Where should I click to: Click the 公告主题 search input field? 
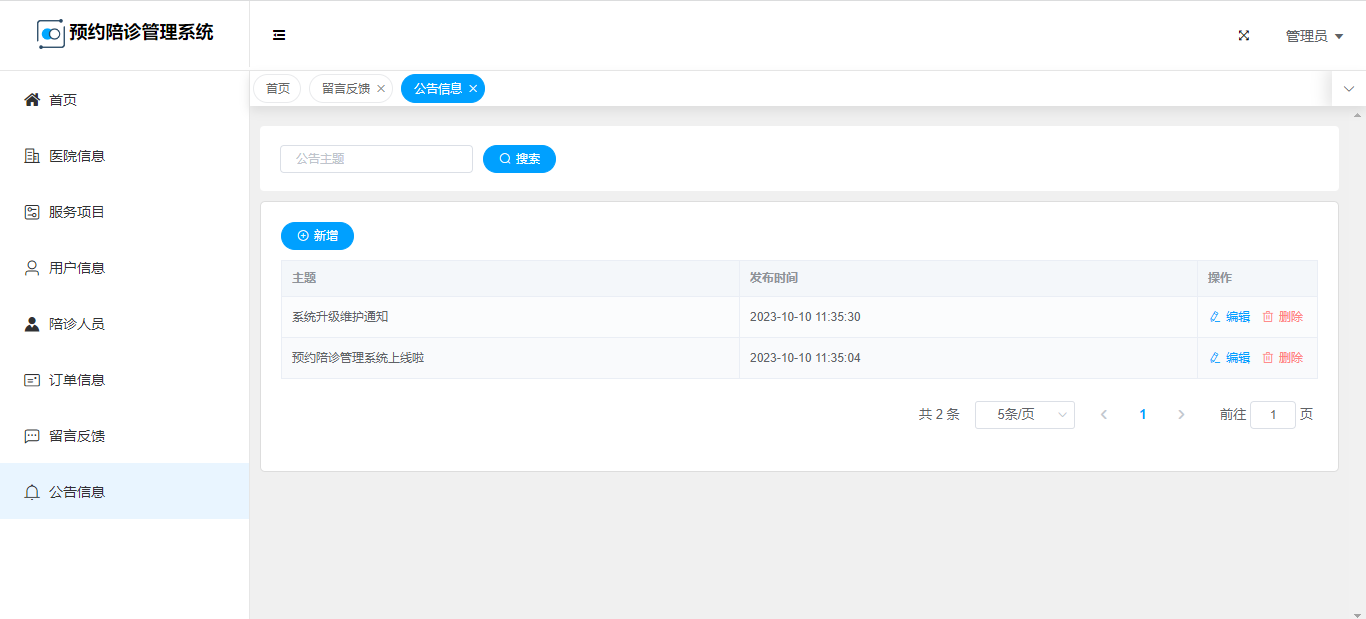[x=376, y=159]
